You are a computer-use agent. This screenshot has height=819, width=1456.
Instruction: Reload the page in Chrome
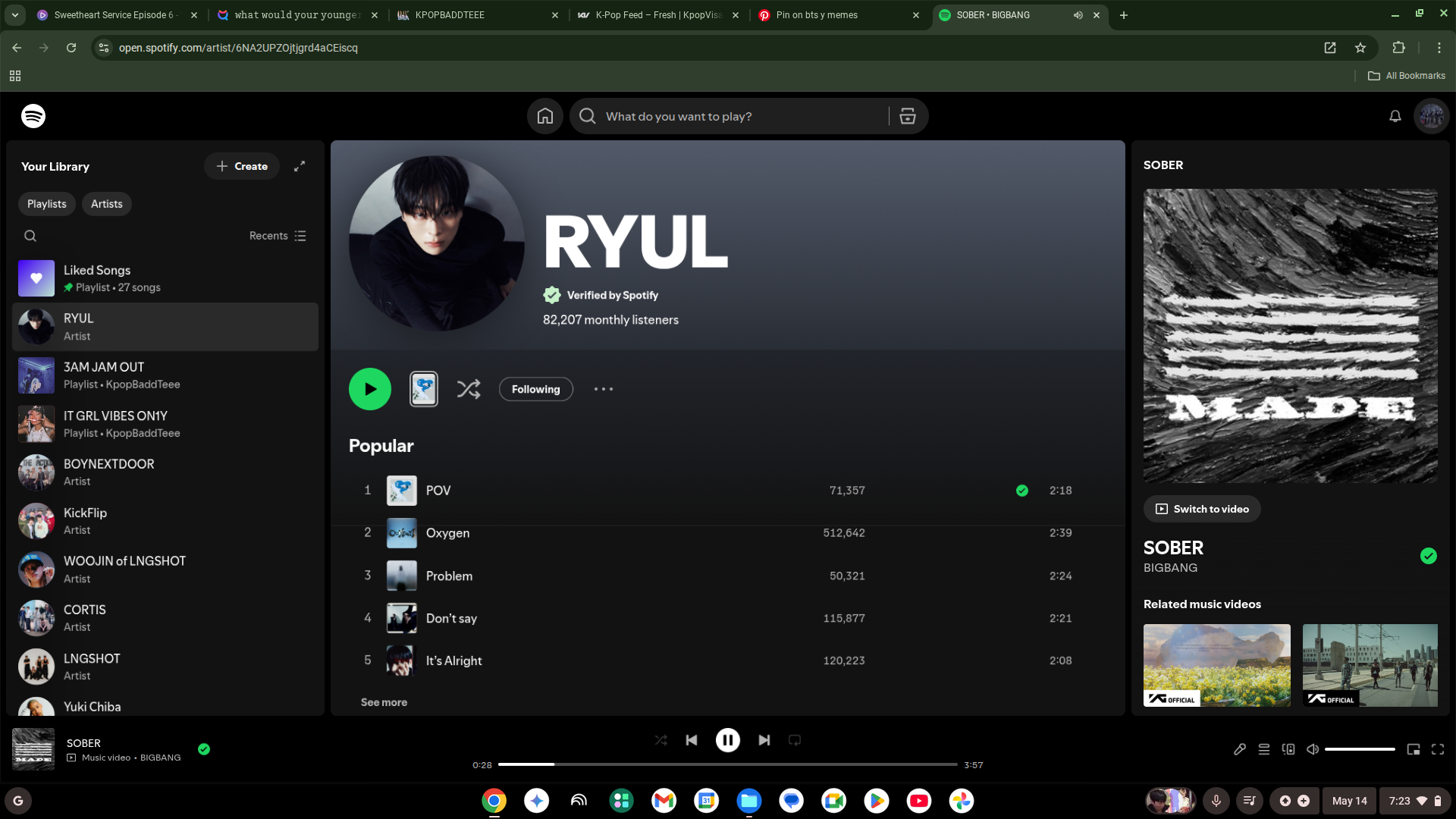pos(71,48)
